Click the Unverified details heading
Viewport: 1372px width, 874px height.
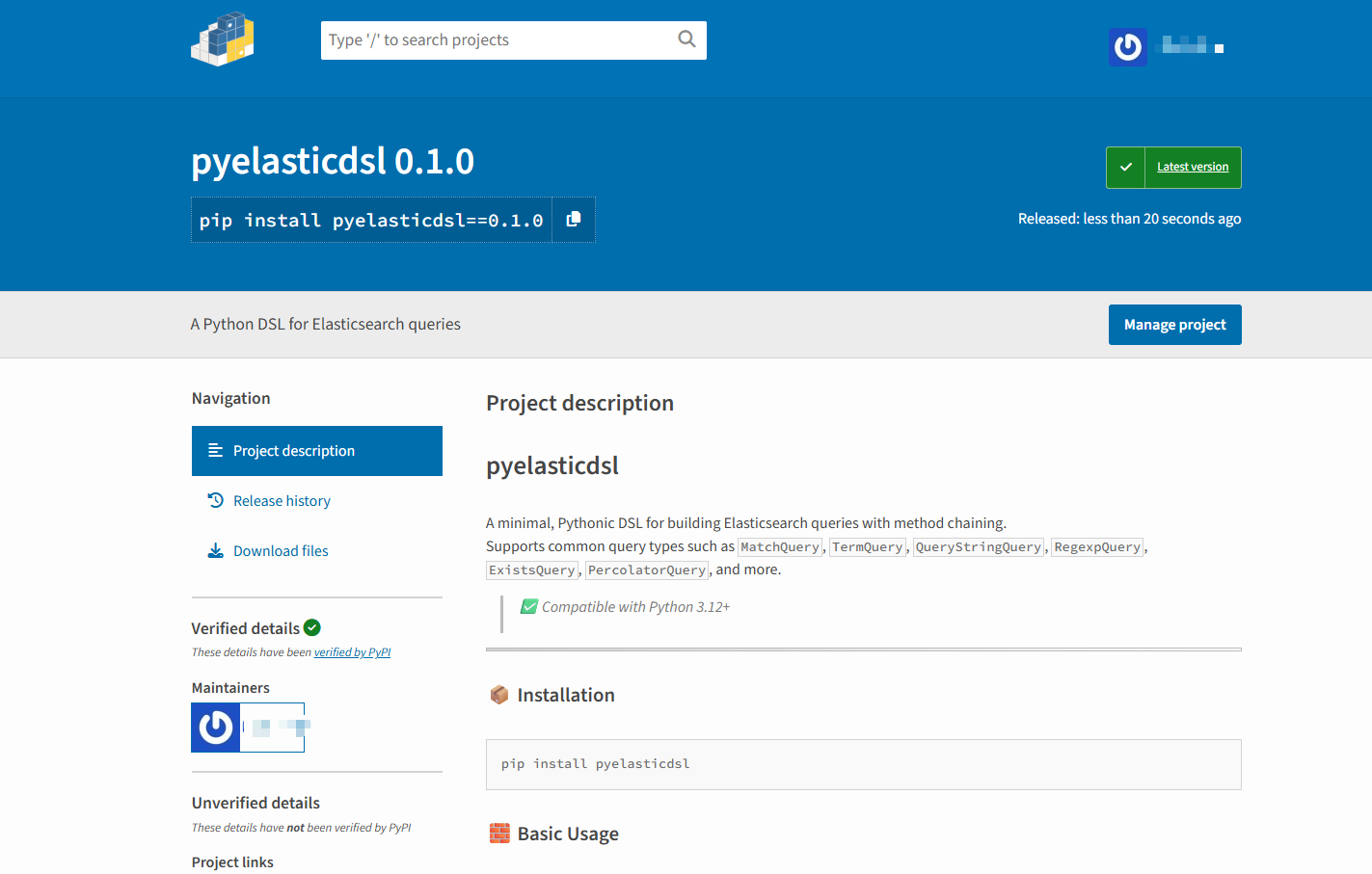(x=256, y=803)
